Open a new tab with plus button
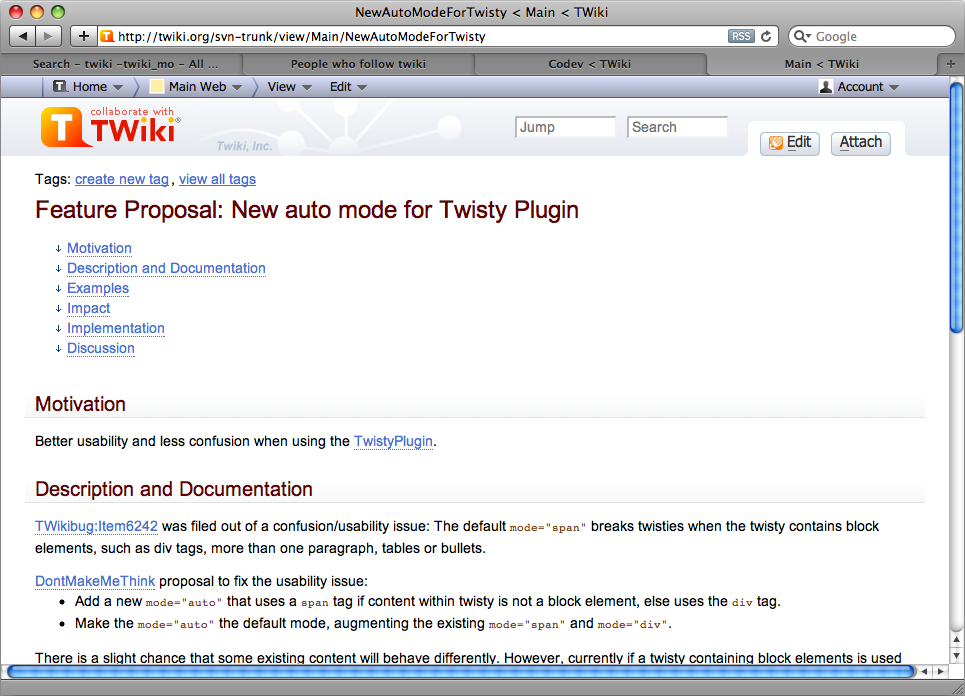The height and width of the screenshot is (696, 965). pyautogui.click(x=950, y=64)
